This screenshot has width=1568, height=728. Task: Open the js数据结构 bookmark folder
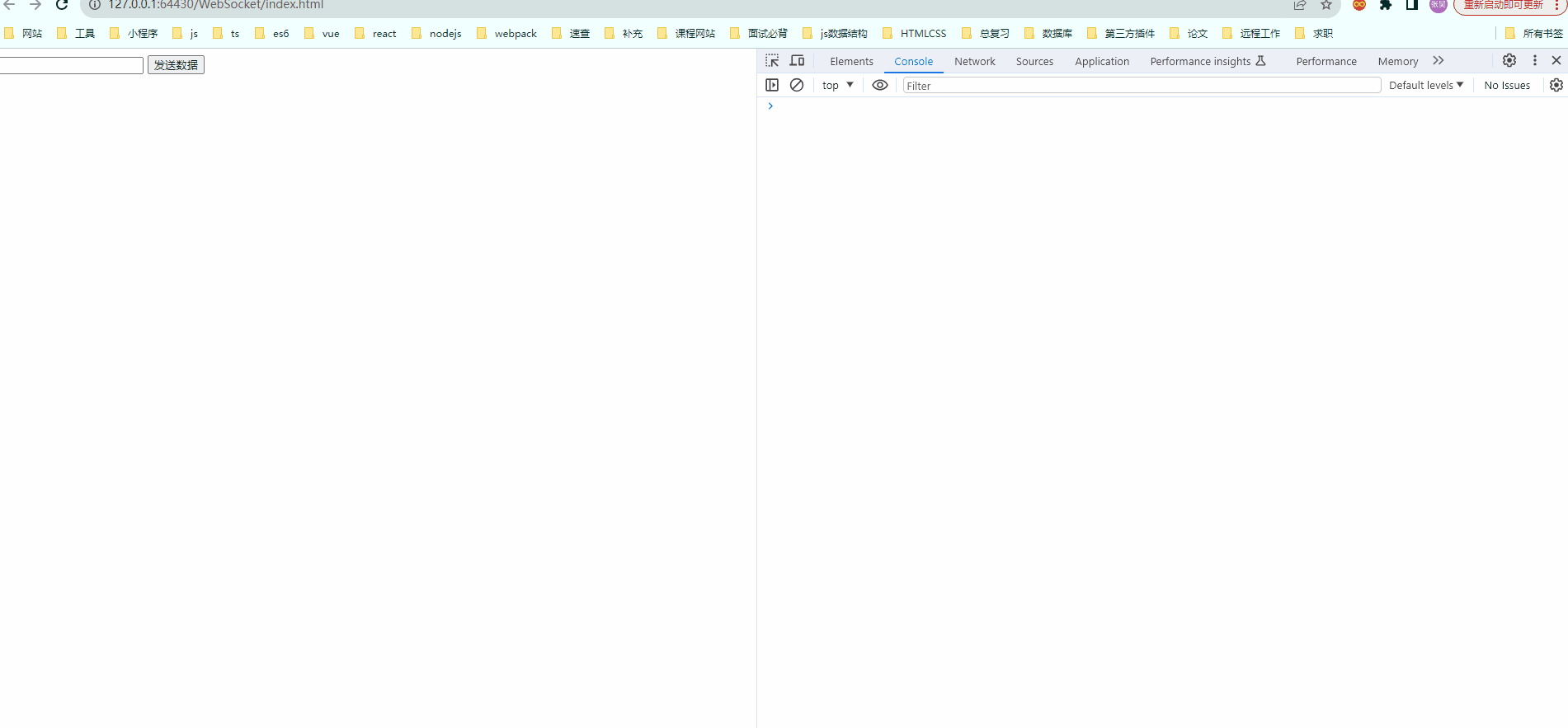[x=836, y=33]
